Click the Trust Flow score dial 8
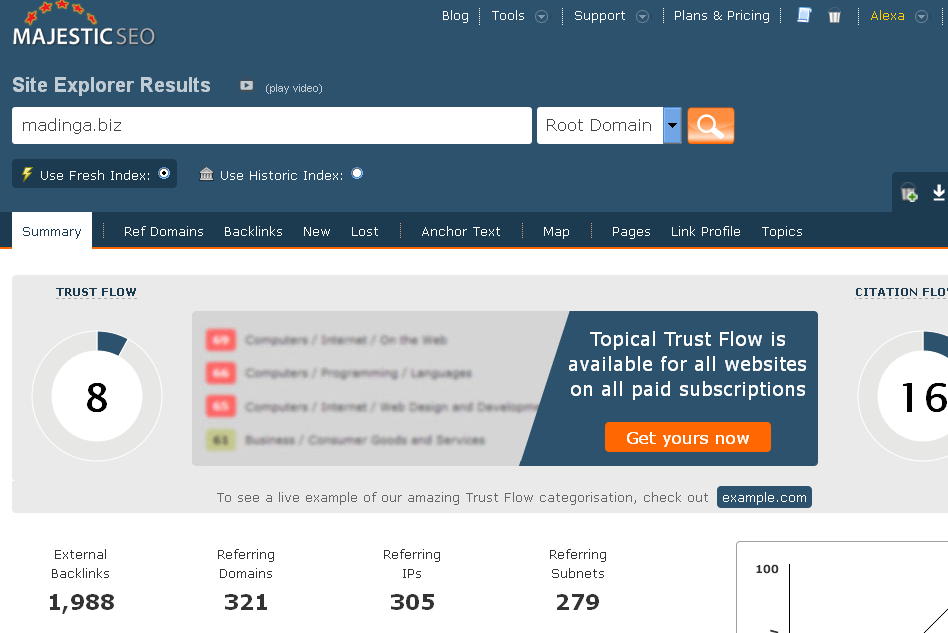 pyautogui.click(x=97, y=396)
